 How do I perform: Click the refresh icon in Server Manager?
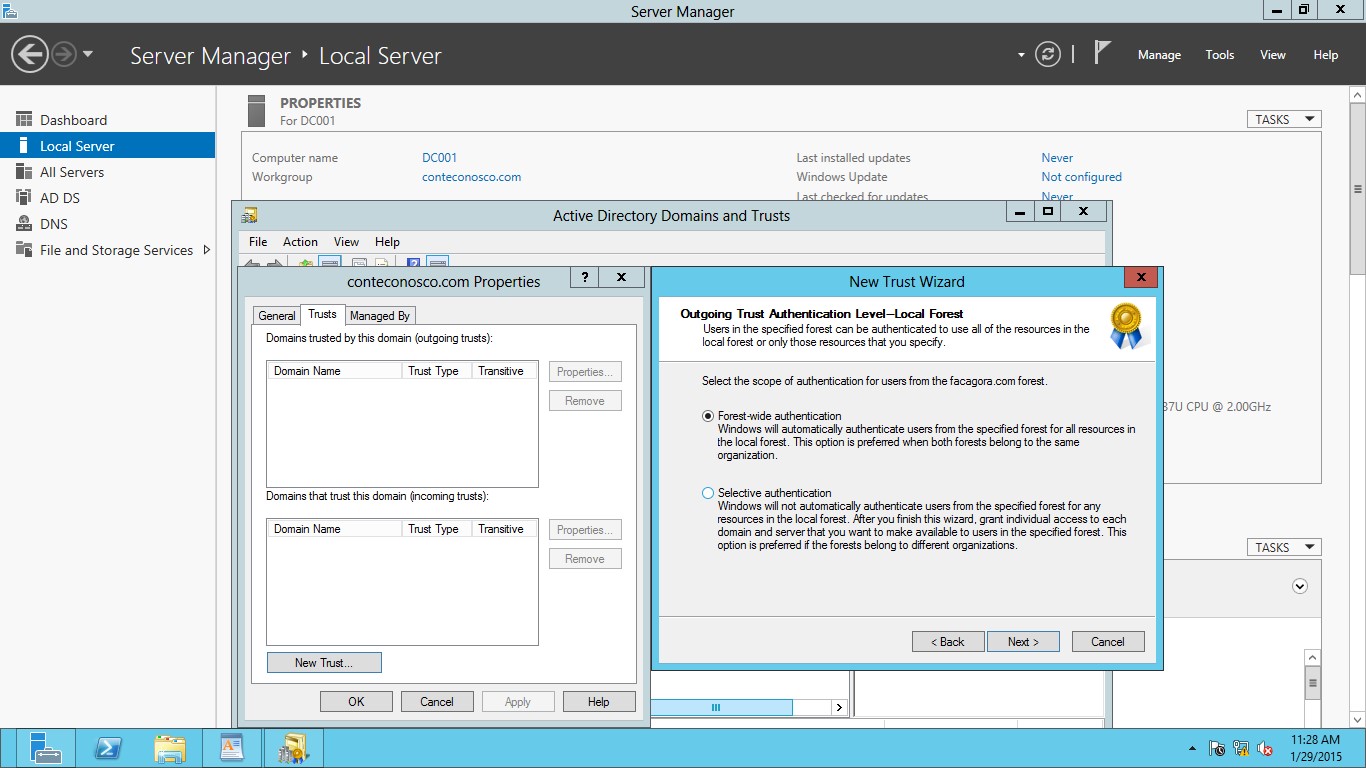click(1047, 55)
